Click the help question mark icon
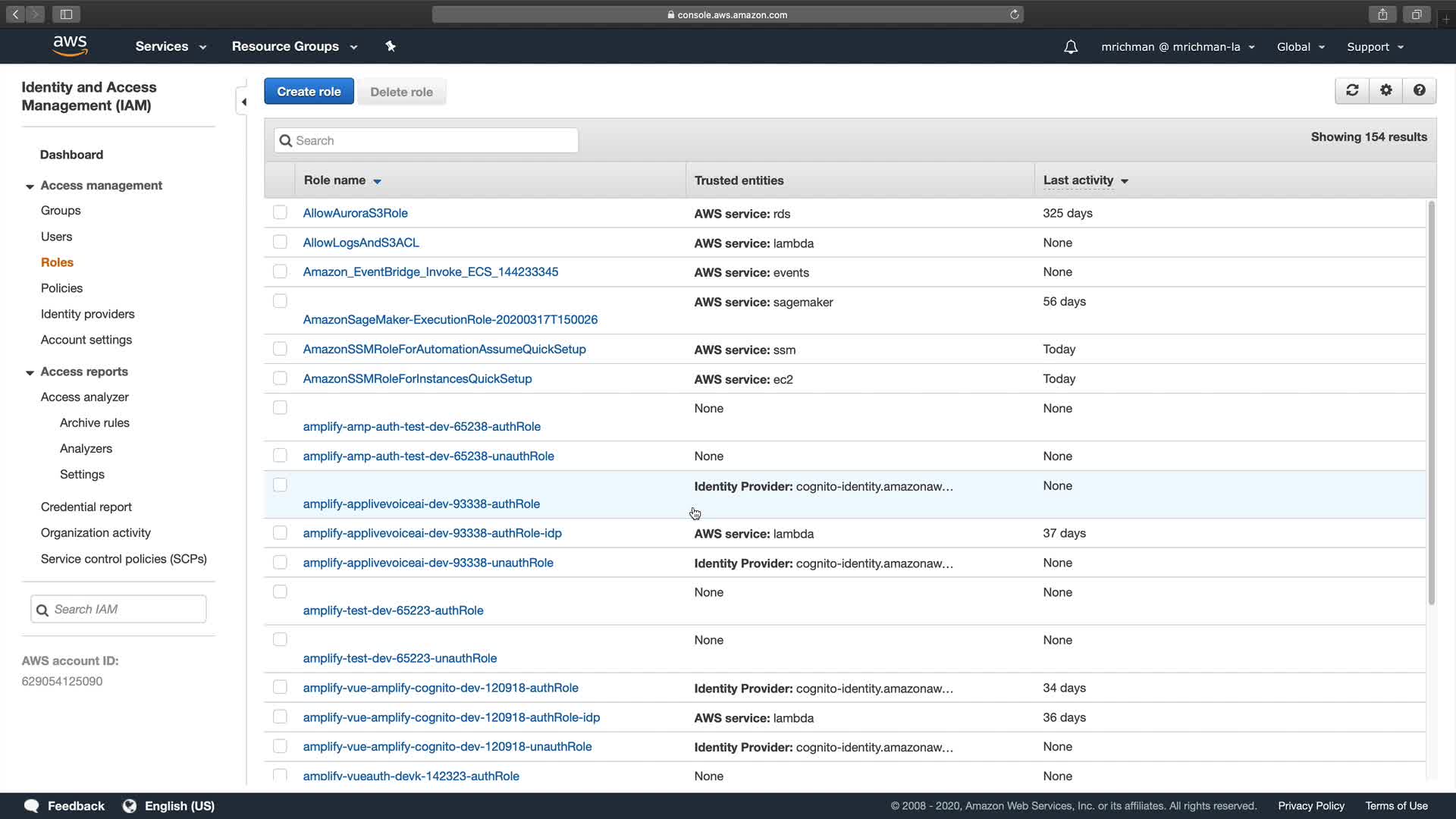This screenshot has width=1456, height=819. [1419, 90]
